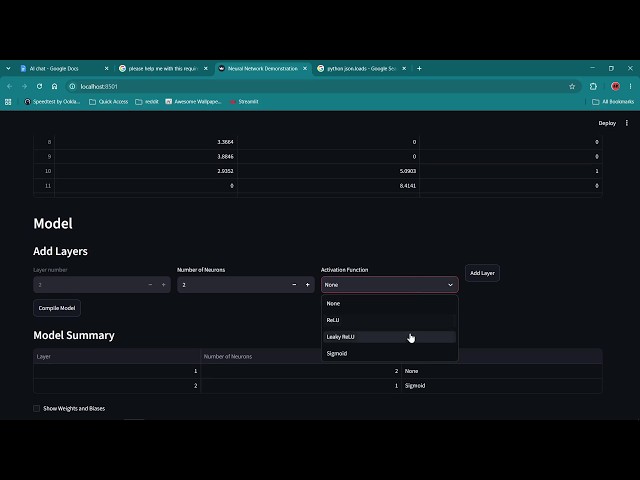Close the python json.loads search tab
This screenshot has width=640, height=480.
tap(404, 69)
